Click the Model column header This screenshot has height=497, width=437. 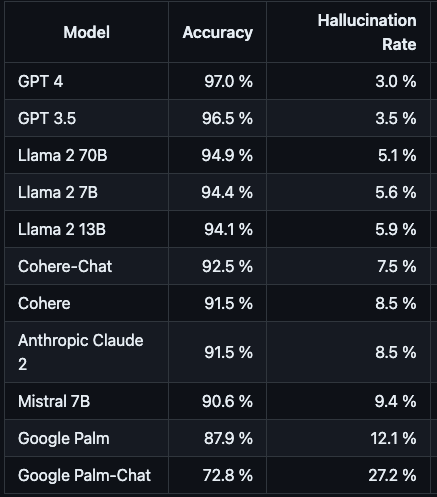[87, 32]
